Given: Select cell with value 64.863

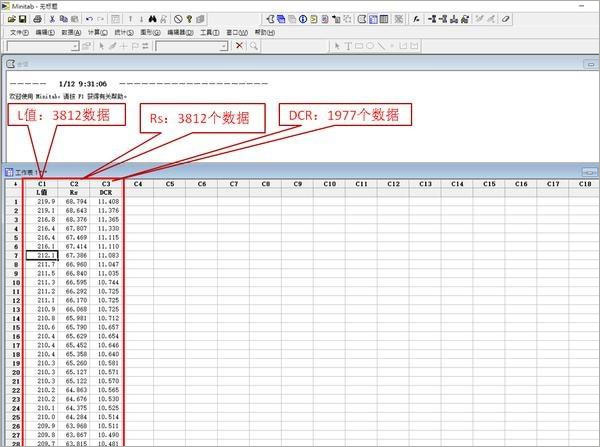Looking at the screenshot, I should (74, 390).
